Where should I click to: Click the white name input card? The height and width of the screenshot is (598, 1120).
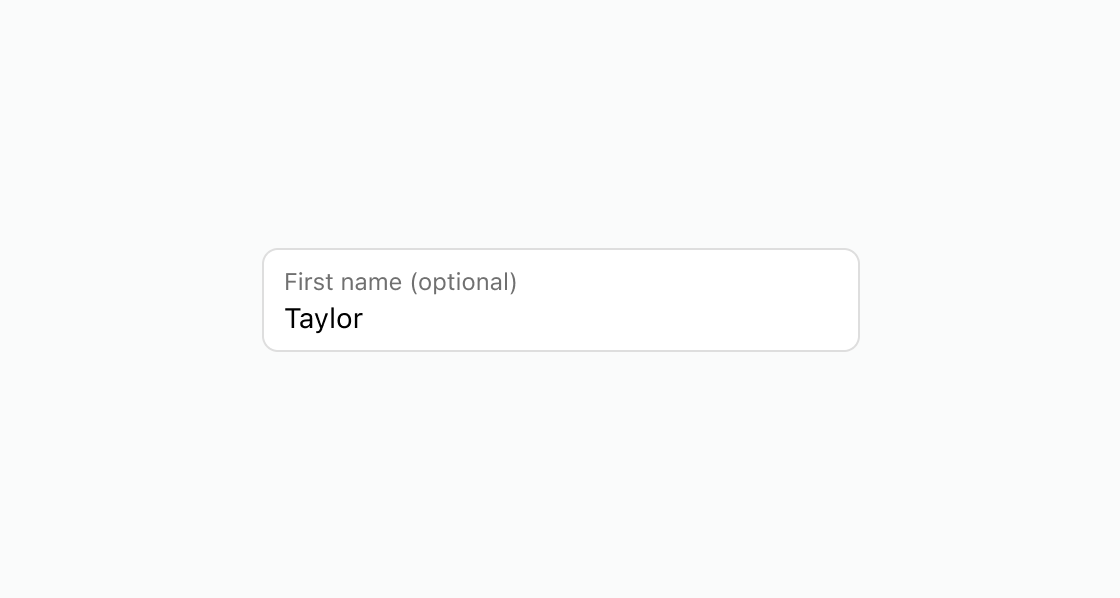pyautogui.click(x=560, y=300)
